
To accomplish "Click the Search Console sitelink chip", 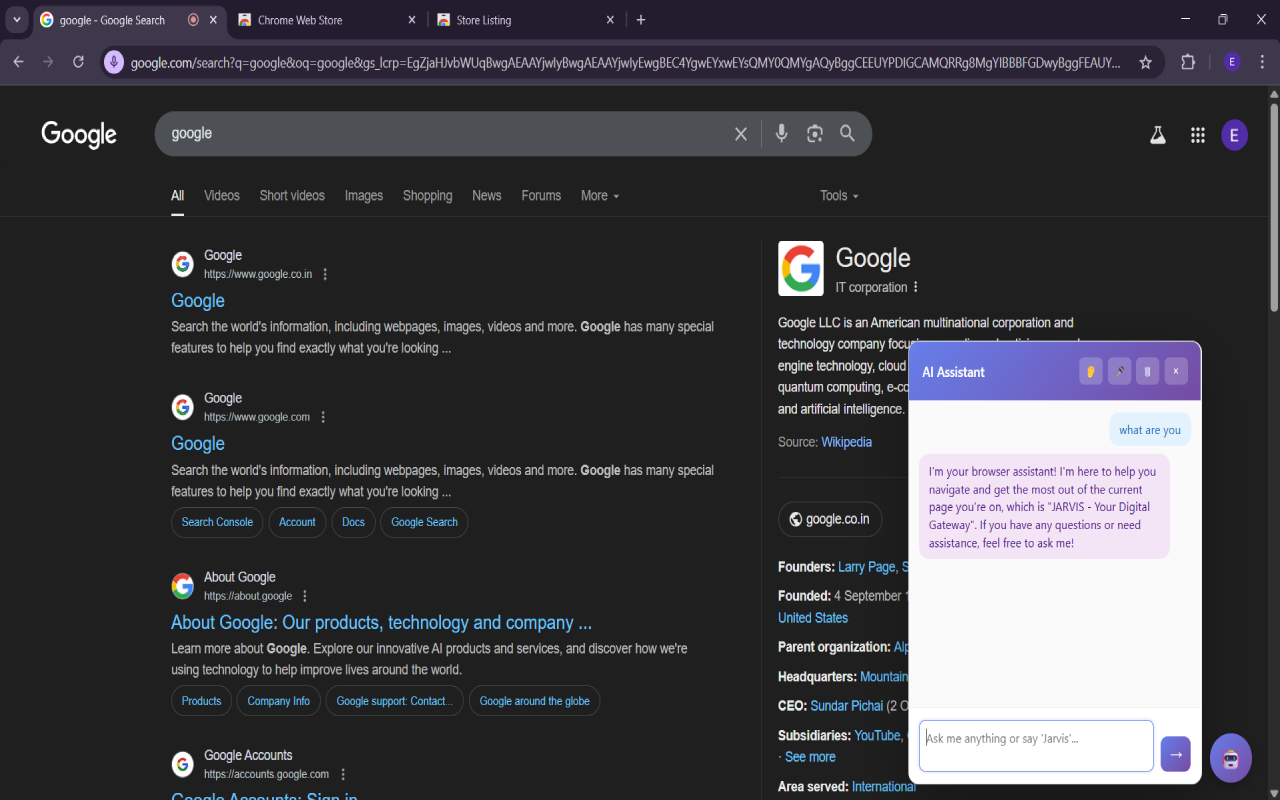I will [217, 522].
